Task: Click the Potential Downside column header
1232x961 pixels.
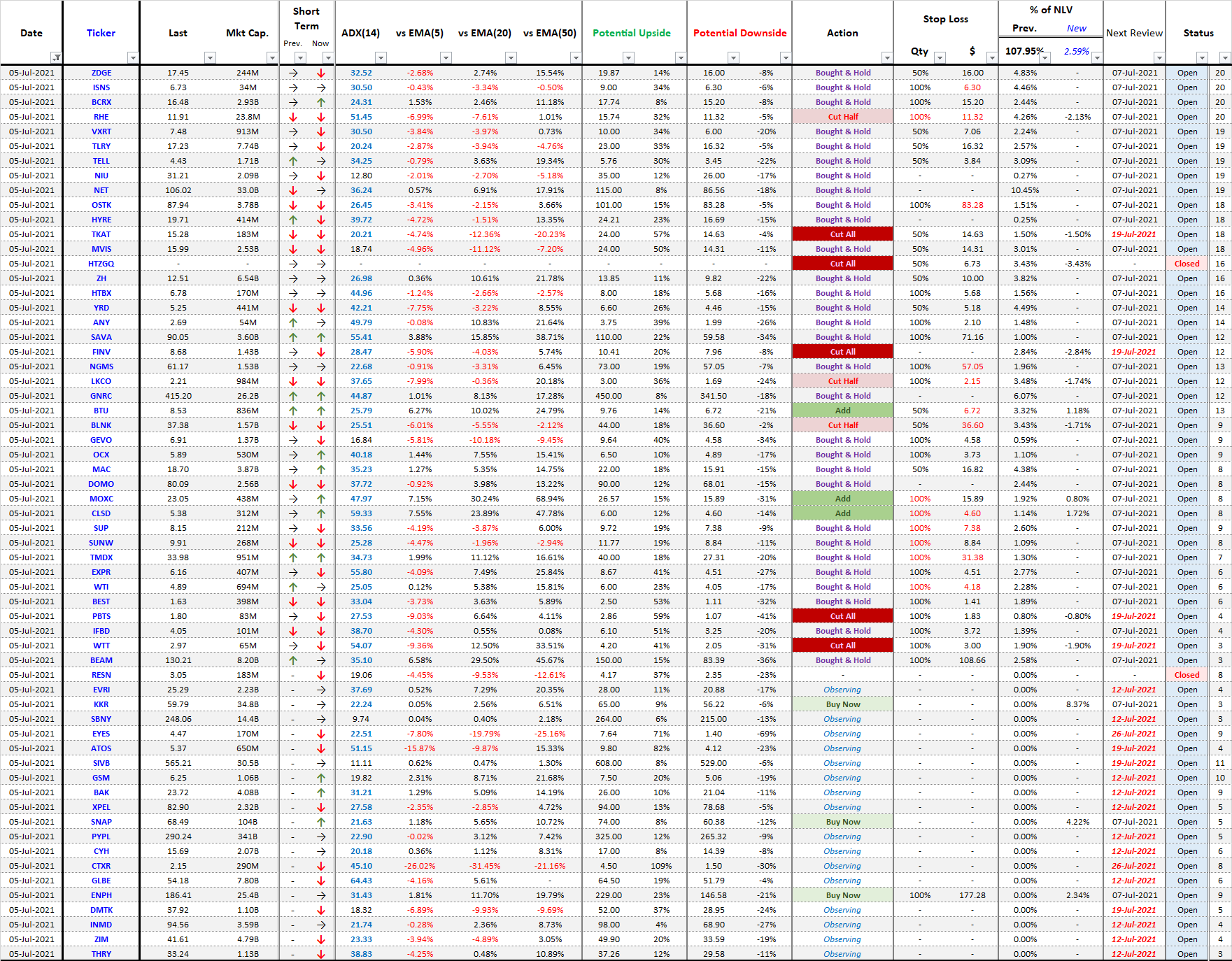Action: [739, 33]
